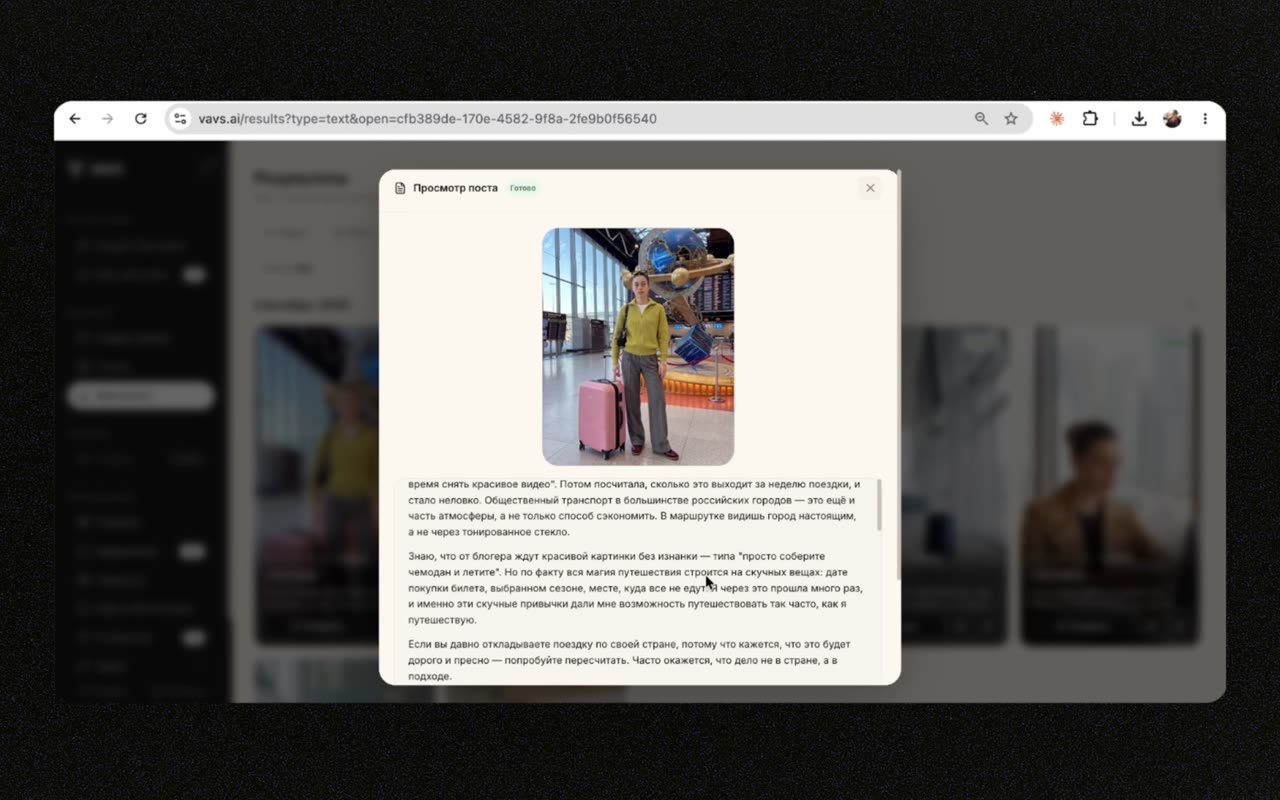1280x800 pixels.
Task: Open the Extensions puzzle-piece menu
Action: click(x=1090, y=119)
